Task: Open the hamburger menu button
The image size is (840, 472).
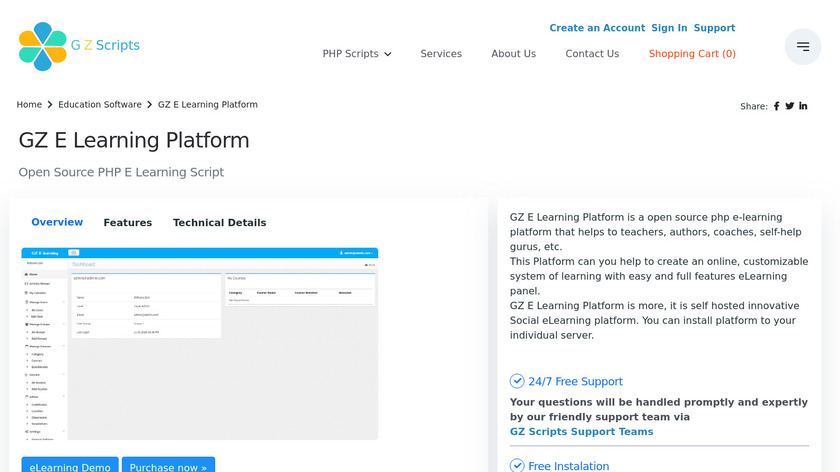Action: pos(802,47)
